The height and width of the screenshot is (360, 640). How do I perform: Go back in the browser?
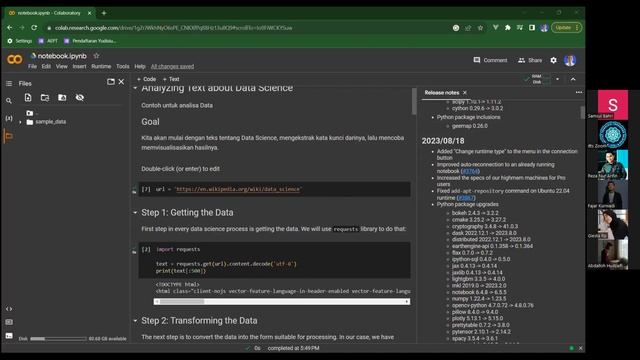click(9, 28)
